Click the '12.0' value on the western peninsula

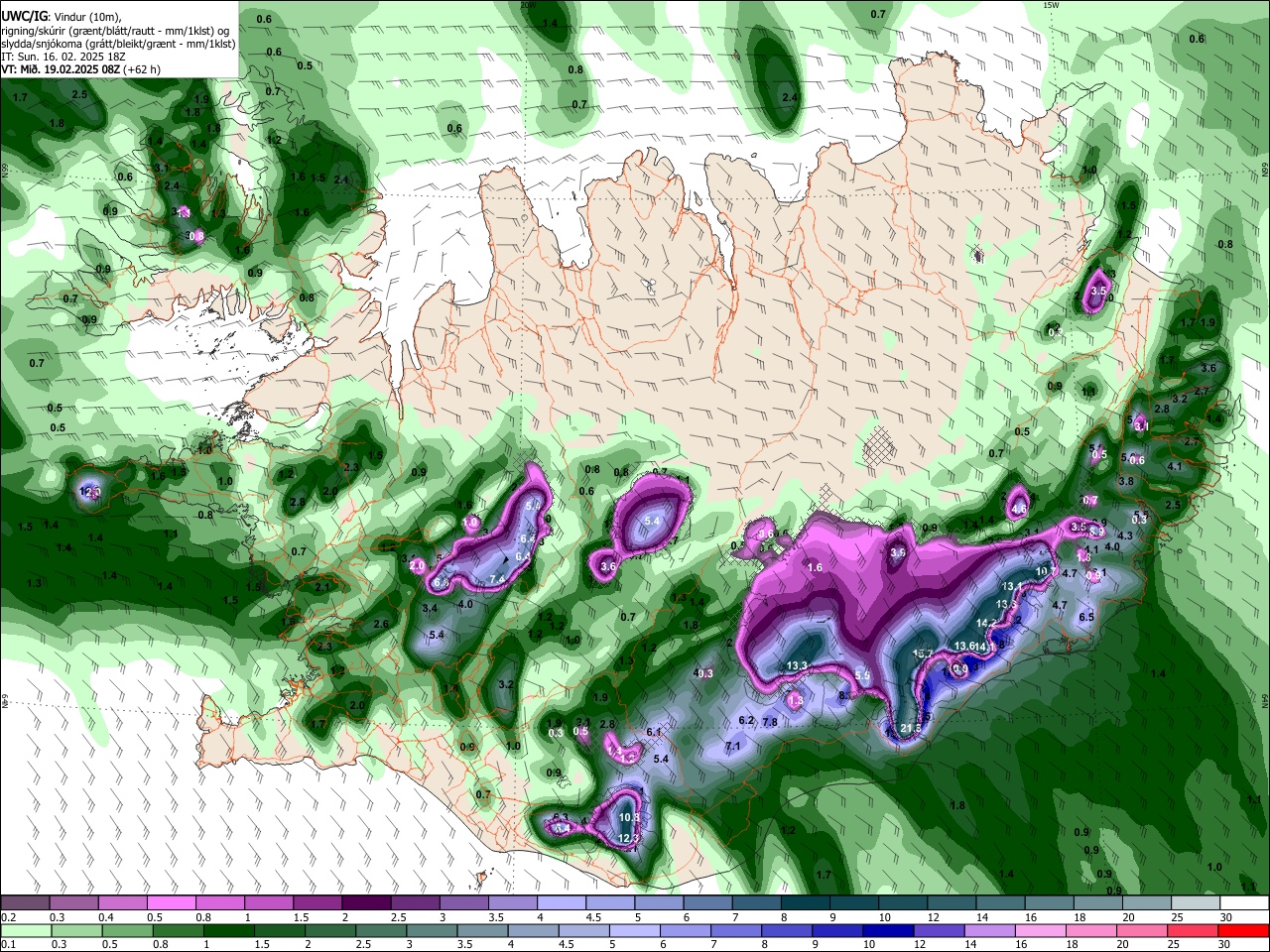tap(90, 492)
